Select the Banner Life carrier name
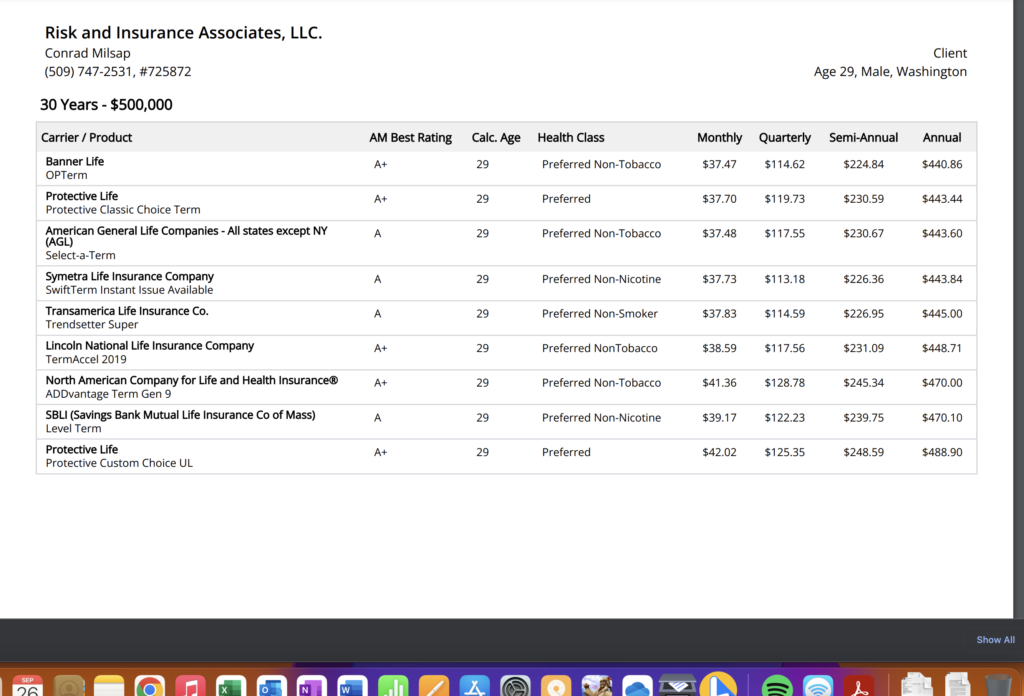 click(x=74, y=161)
